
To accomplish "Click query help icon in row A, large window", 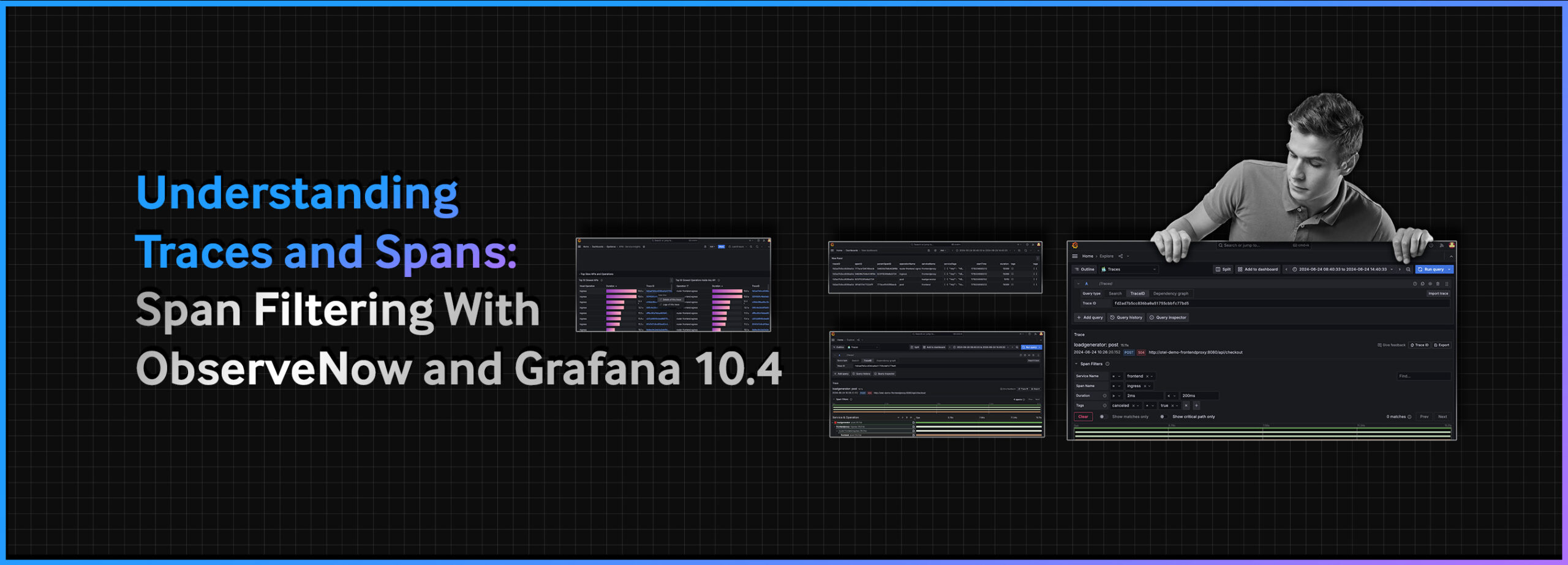I will [1415, 284].
